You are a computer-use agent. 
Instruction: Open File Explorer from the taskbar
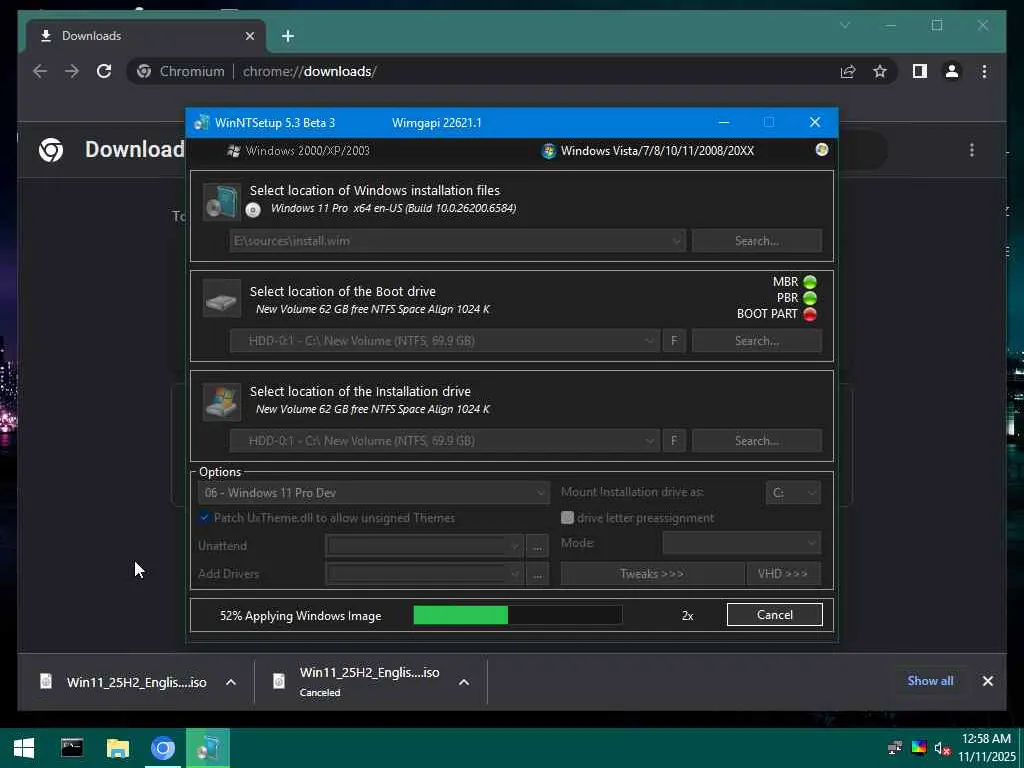[x=118, y=748]
